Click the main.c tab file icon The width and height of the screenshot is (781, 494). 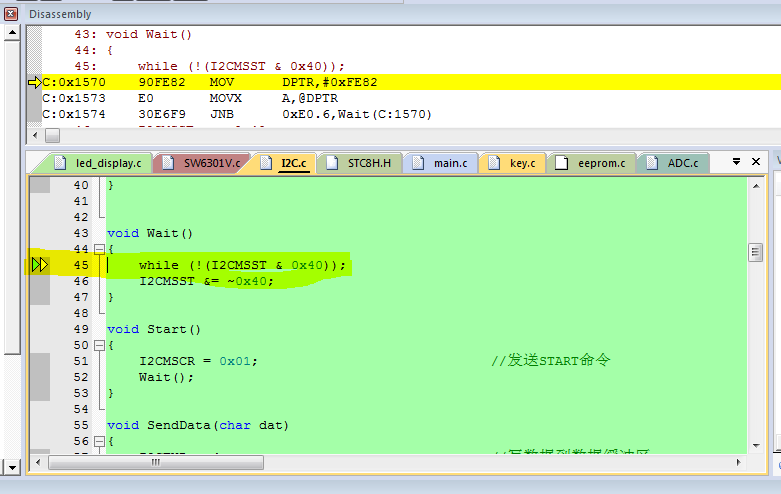point(418,163)
